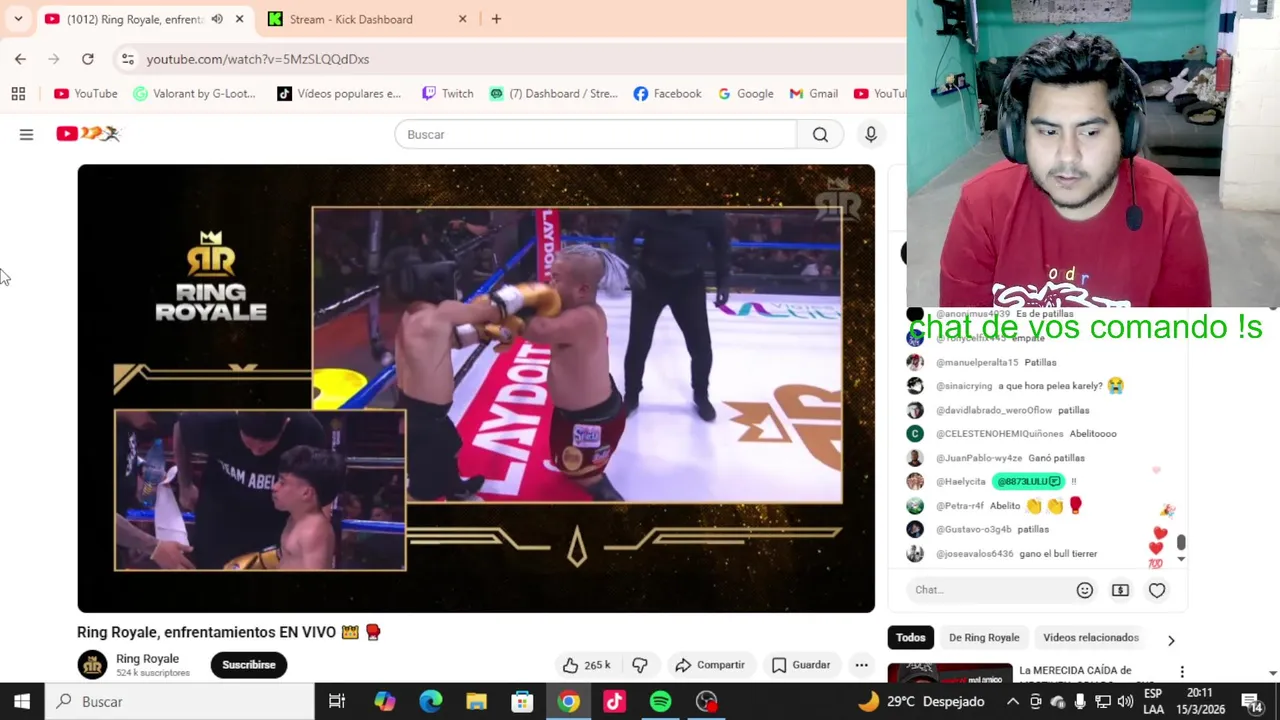Open Ring Royale channel avatar
Screen dimensions: 1280x720
pyautogui.click(x=93, y=665)
